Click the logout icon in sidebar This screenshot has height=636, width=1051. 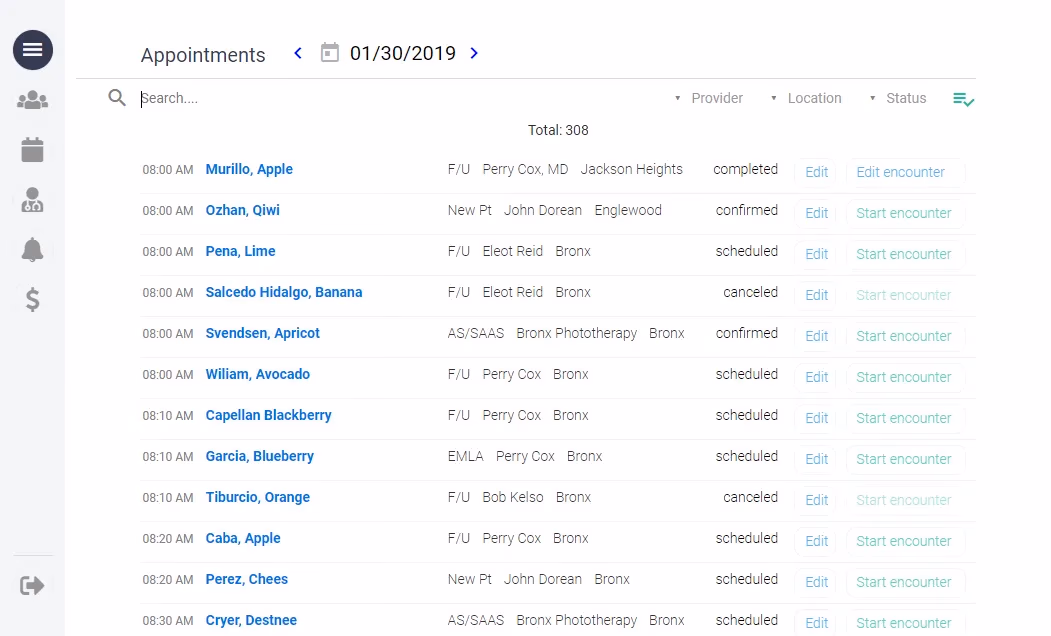33,585
